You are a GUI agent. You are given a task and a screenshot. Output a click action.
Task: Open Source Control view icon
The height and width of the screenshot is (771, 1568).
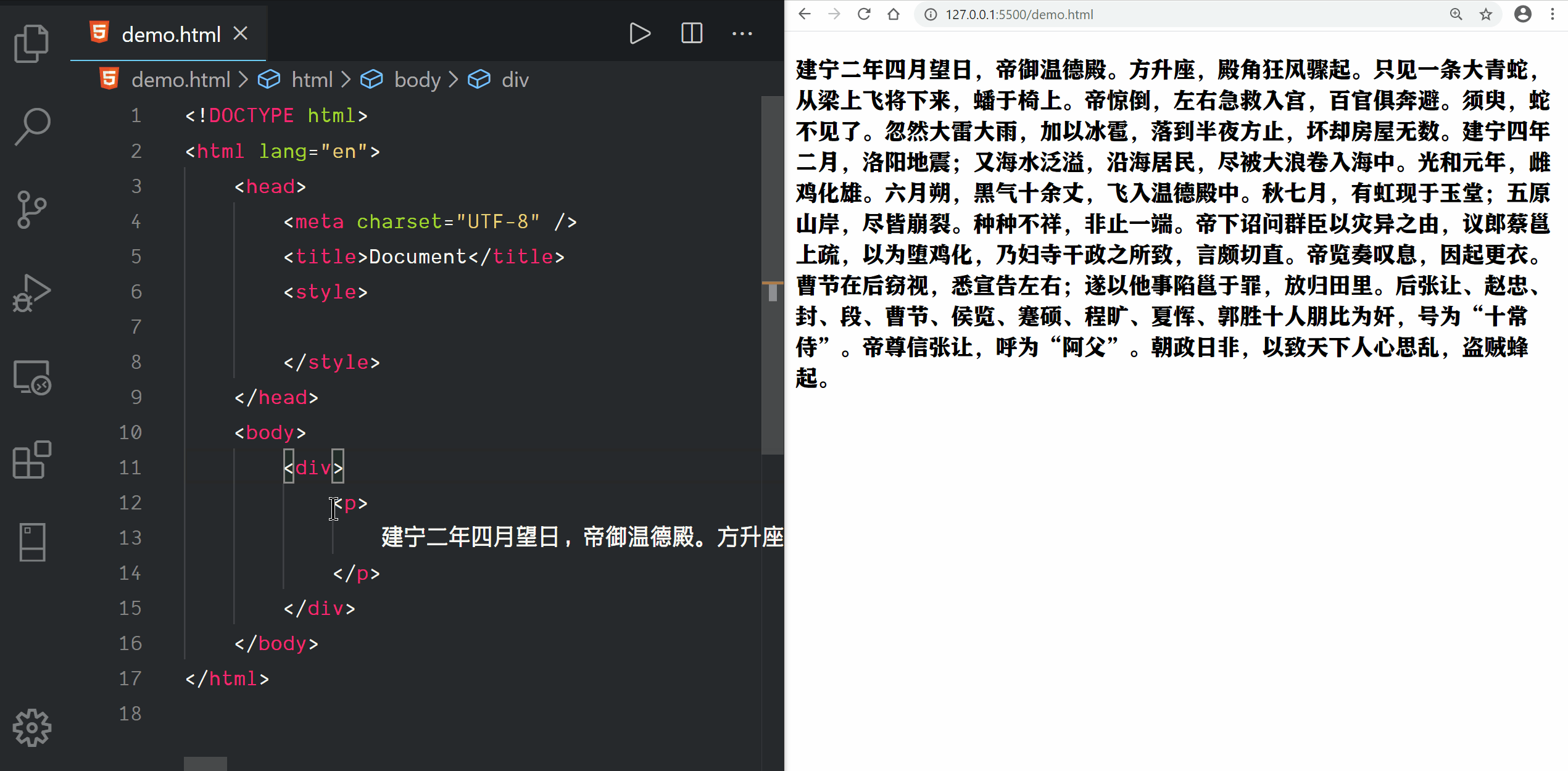31,210
